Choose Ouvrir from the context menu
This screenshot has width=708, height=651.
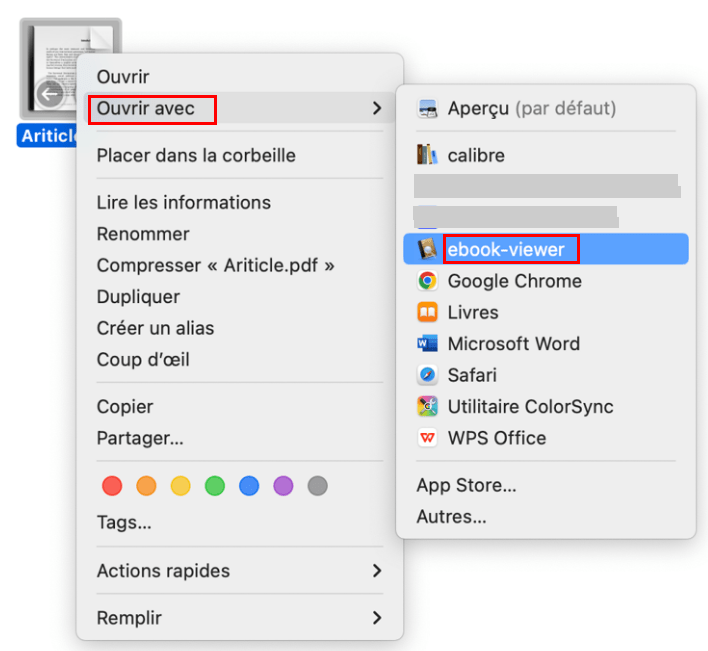point(239,77)
